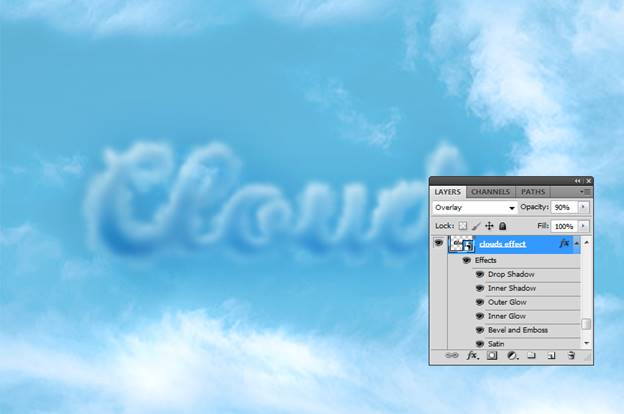Open the Opacity slider arrow
Screen dimensions: 624x414
click(583, 207)
